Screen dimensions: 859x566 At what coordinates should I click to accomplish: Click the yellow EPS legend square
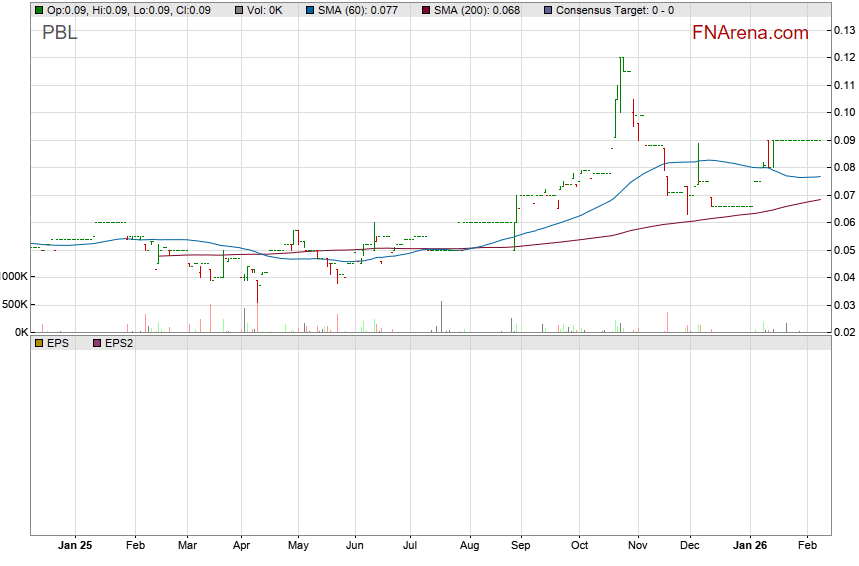(39, 343)
